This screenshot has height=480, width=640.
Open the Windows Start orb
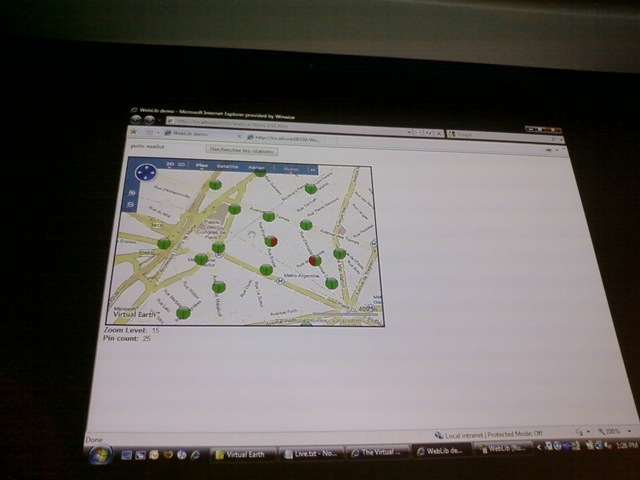pyautogui.click(x=100, y=455)
